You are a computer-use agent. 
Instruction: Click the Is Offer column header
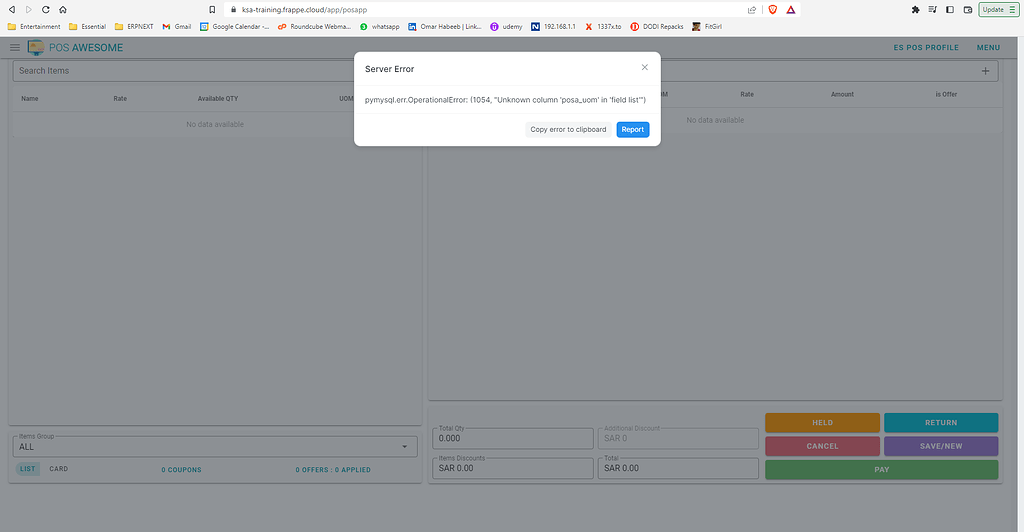(946, 95)
